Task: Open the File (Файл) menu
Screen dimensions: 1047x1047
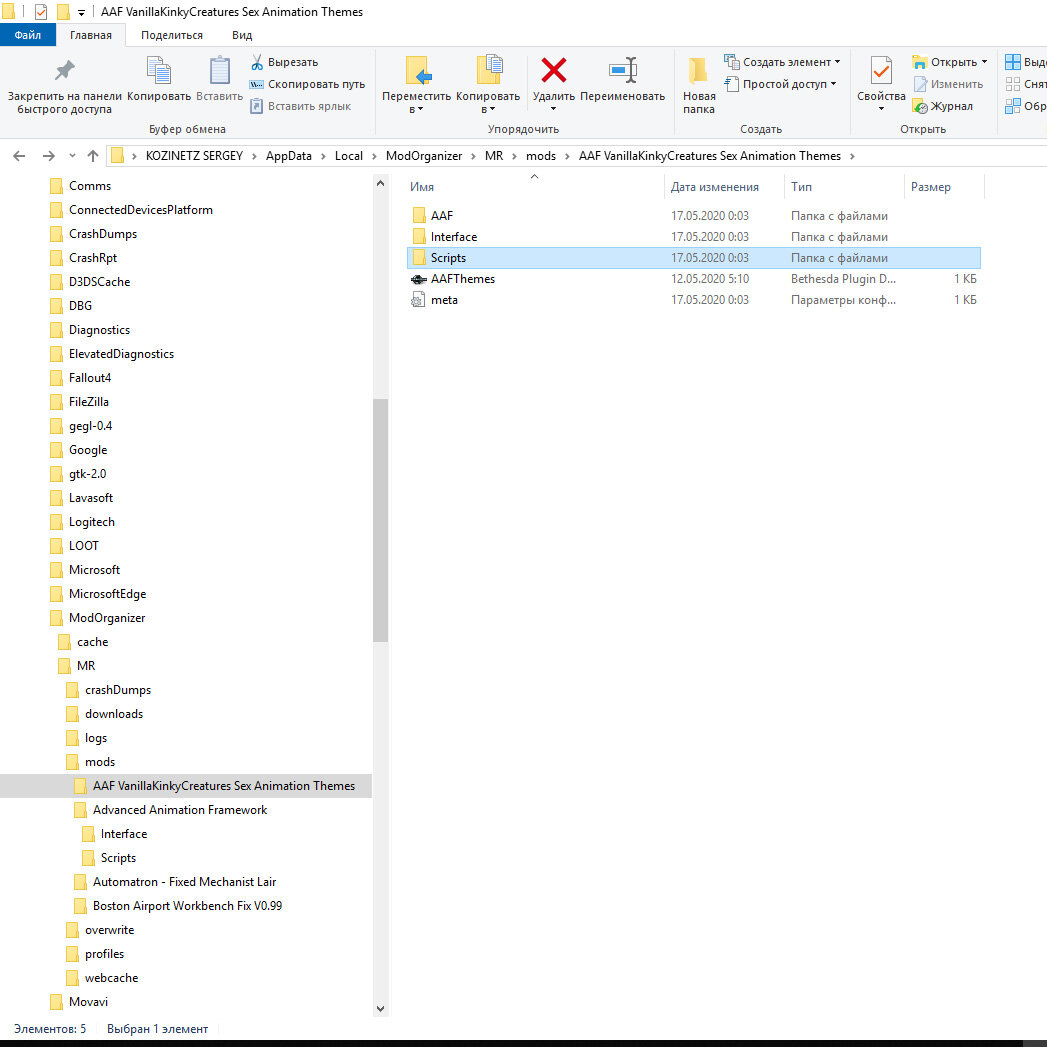Action: tap(28, 35)
